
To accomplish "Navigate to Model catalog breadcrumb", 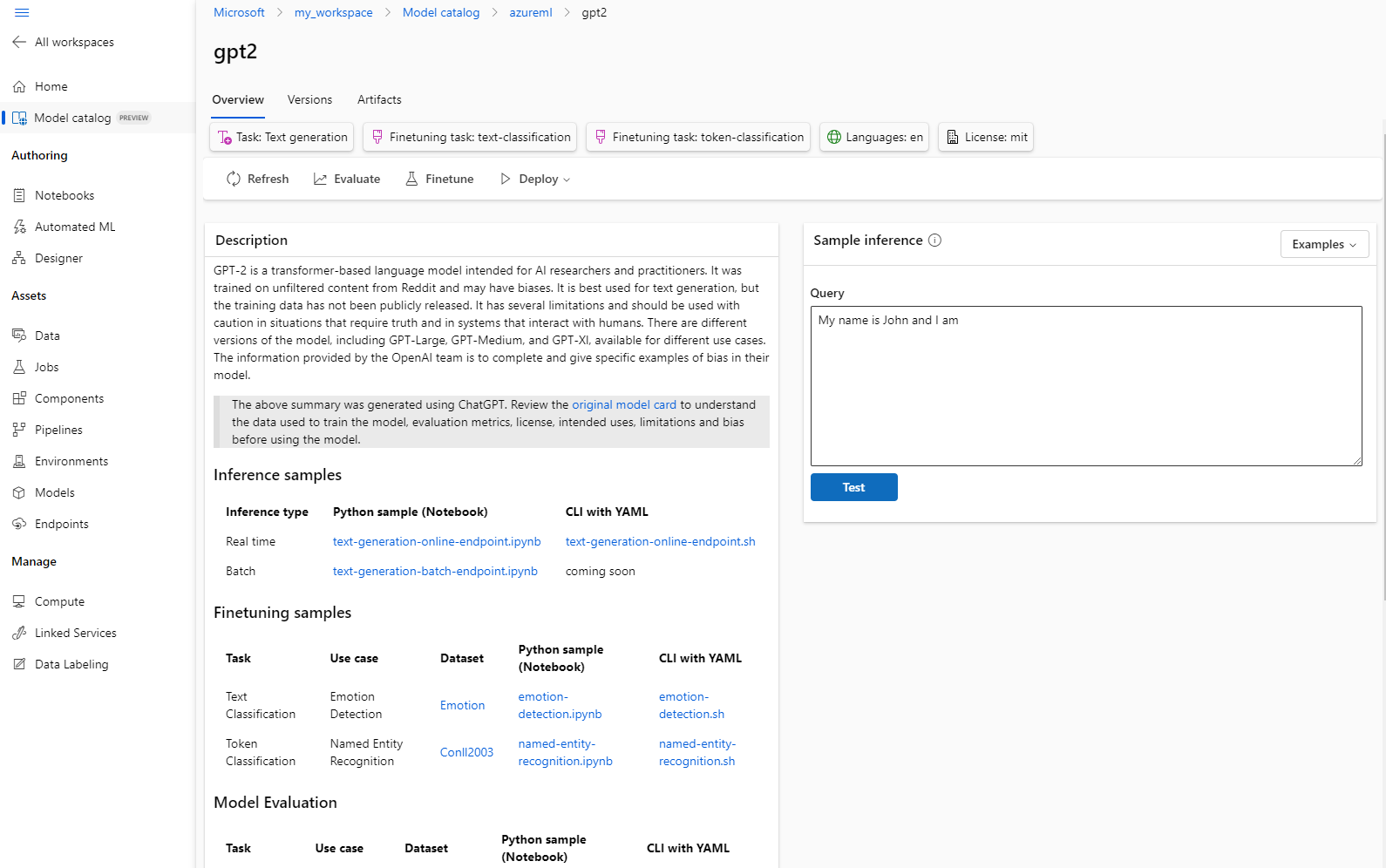I will (441, 12).
